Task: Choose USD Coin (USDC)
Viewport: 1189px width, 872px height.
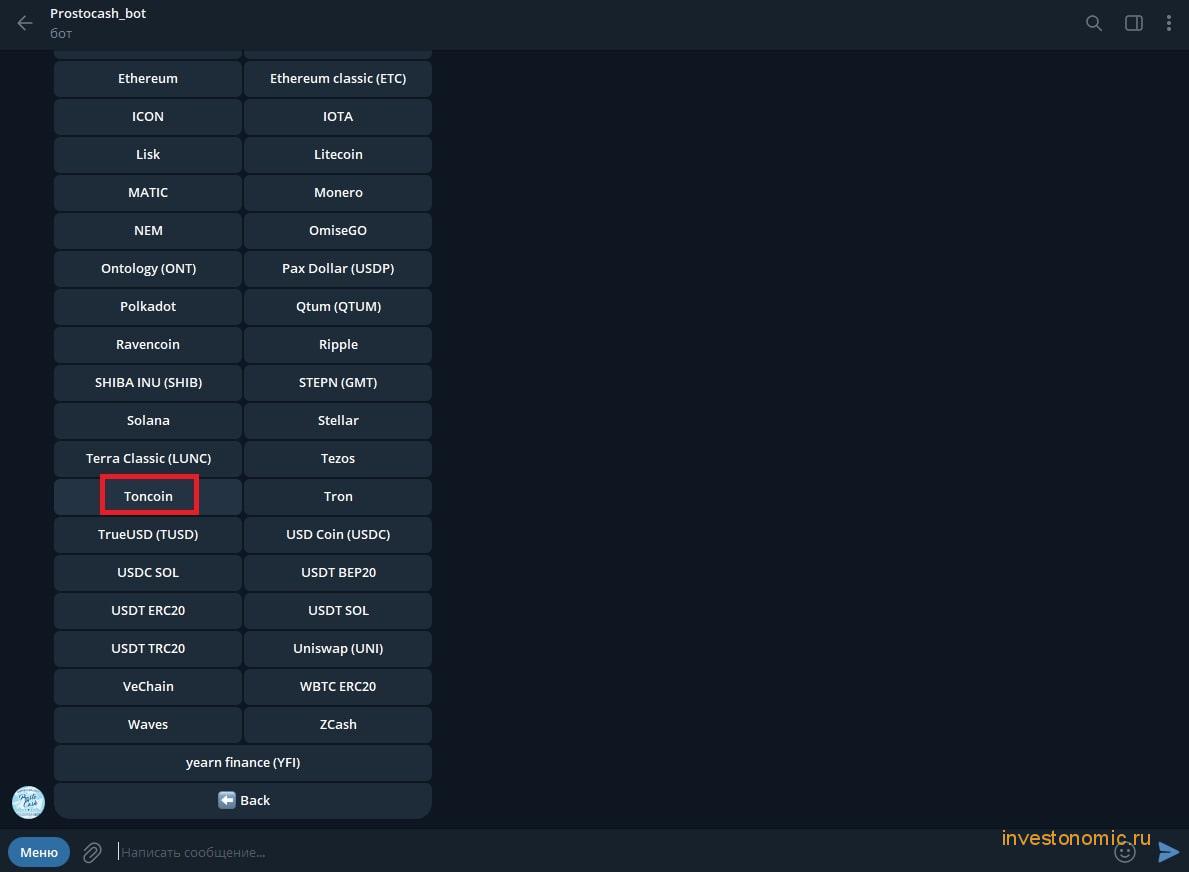Action: click(x=338, y=535)
